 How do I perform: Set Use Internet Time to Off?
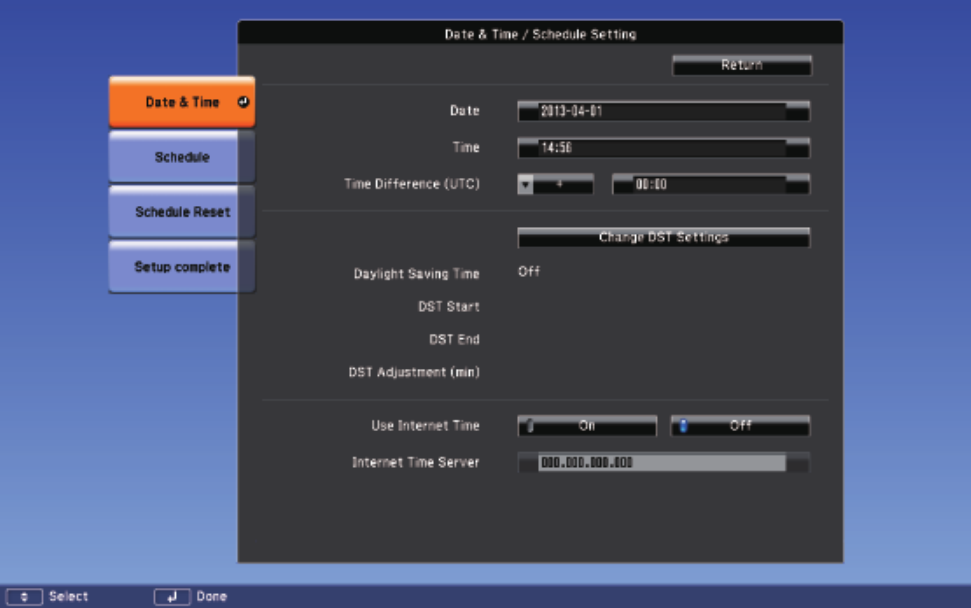(x=740, y=426)
